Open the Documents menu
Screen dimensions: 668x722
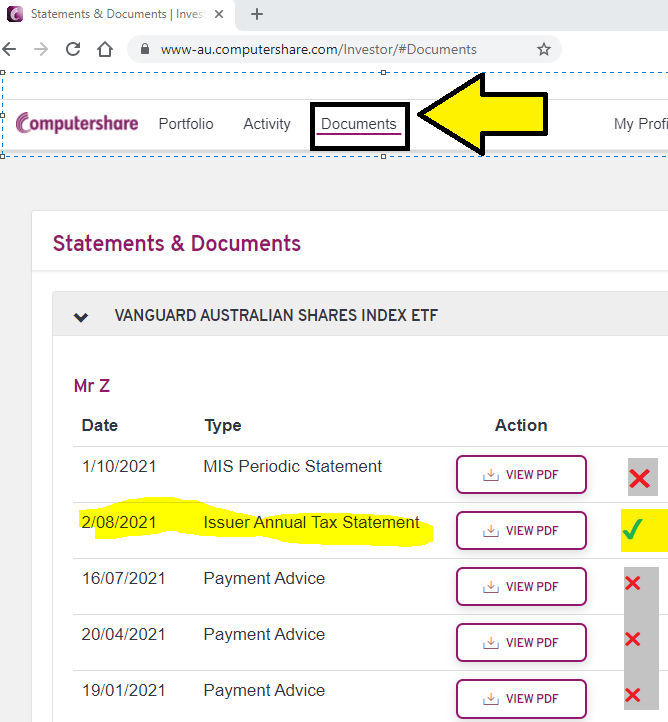pos(359,124)
